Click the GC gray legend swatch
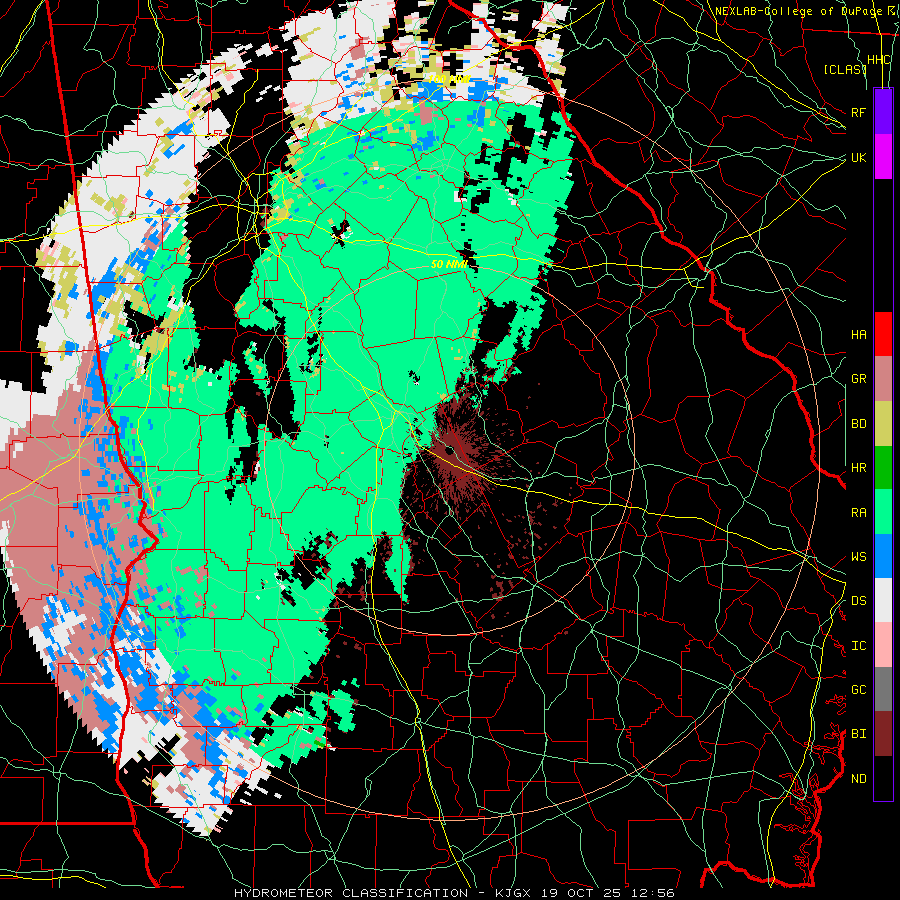Image resolution: width=900 pixels, height=900 pixels. pos(883,689)
